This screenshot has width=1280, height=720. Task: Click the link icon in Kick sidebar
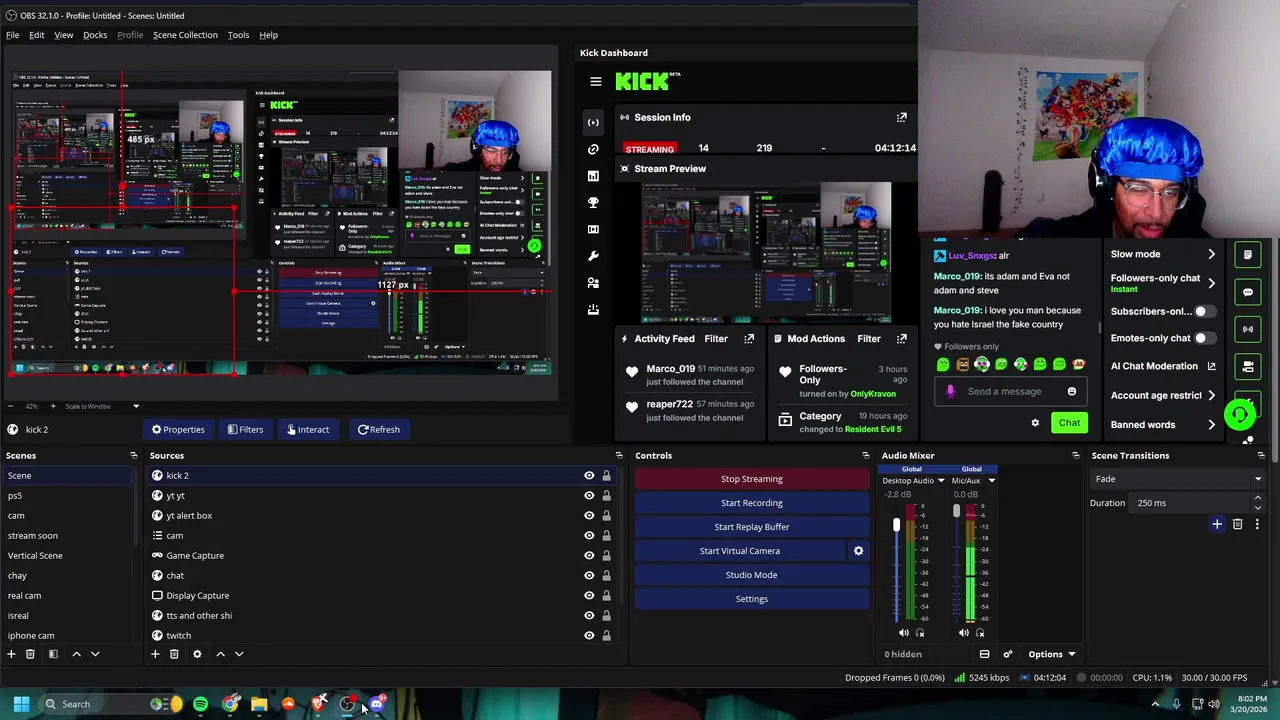(x=593, y=149)
